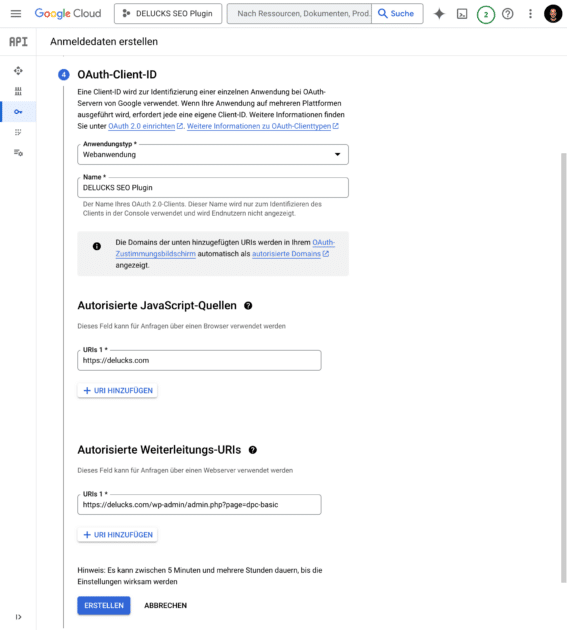Click the info icon in the domains notice
The height and width of the screenshot is (630, 567).
(97, 246)
